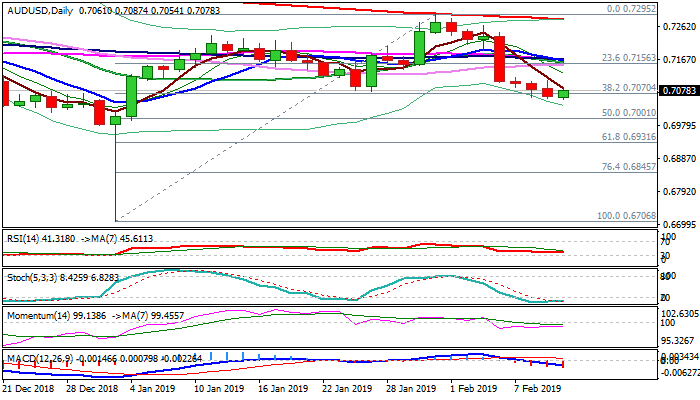Select the 4 Jan 2019 date marker
Image resolution: width=700 pixels, height=400 pixels.
(152, 388)
